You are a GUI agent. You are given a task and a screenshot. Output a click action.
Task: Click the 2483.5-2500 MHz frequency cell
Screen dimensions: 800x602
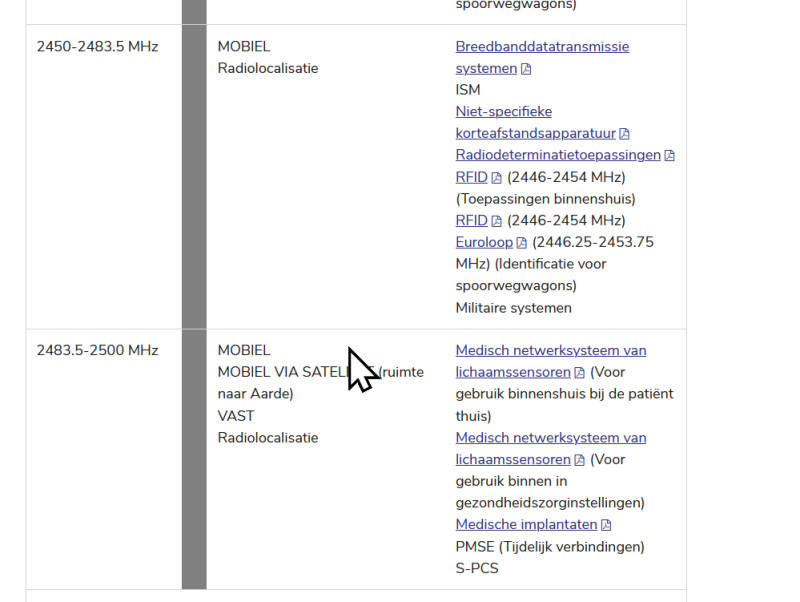tap(97, 350)
